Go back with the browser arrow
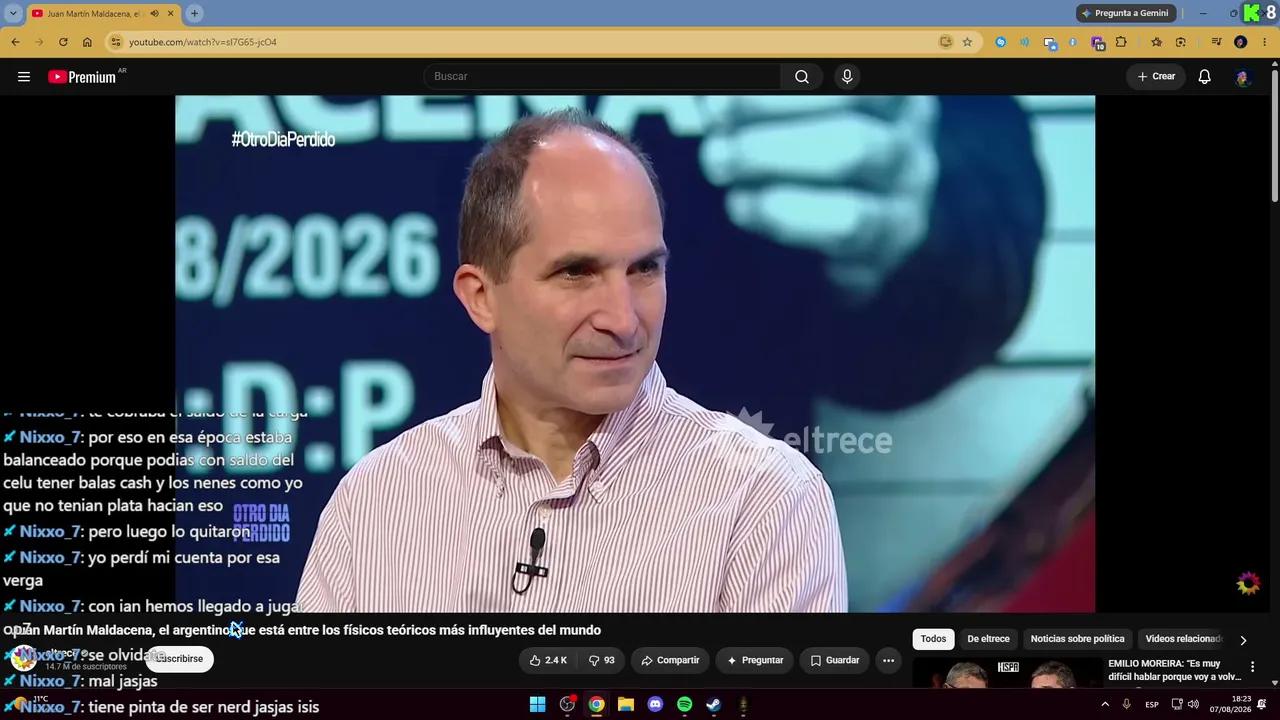1280x720 pixels. tap(15, 42)
